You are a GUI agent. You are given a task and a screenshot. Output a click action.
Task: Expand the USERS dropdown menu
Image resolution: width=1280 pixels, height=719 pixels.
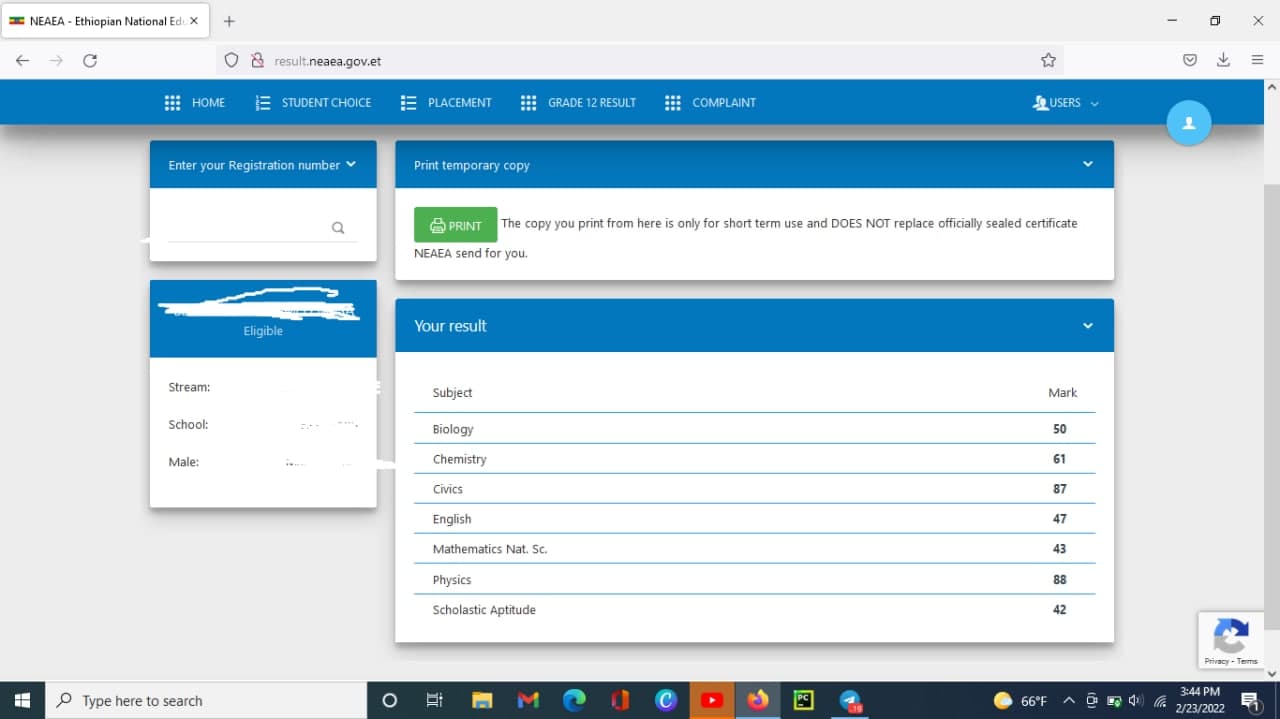tap(1066, 103)
